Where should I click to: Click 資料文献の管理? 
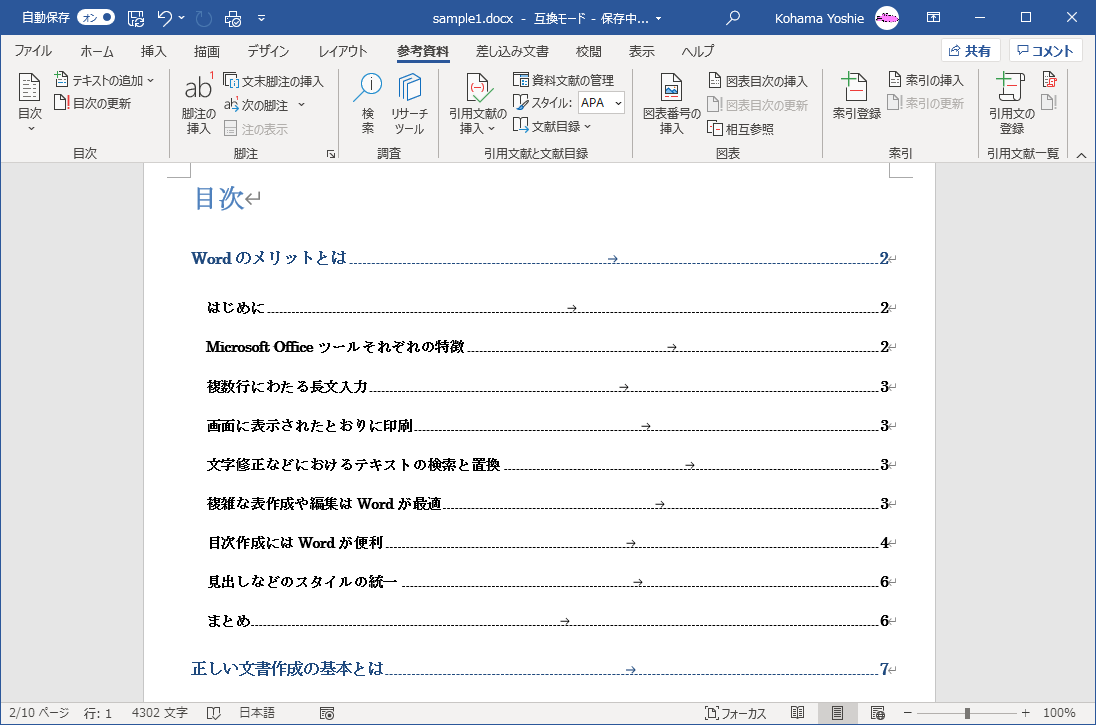(x=563, y=80)
